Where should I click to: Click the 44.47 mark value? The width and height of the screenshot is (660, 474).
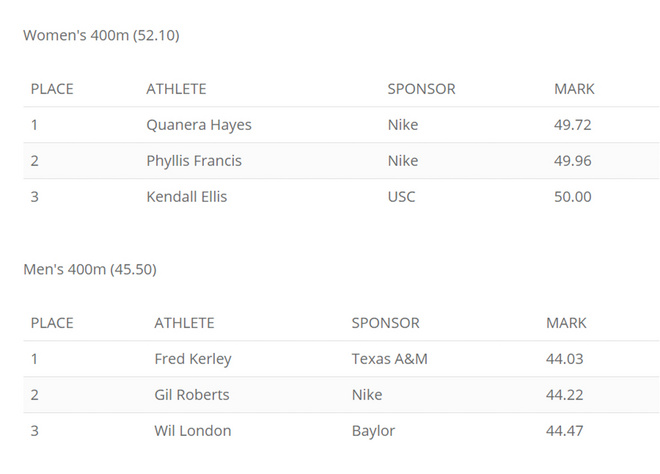pos(565,431)
